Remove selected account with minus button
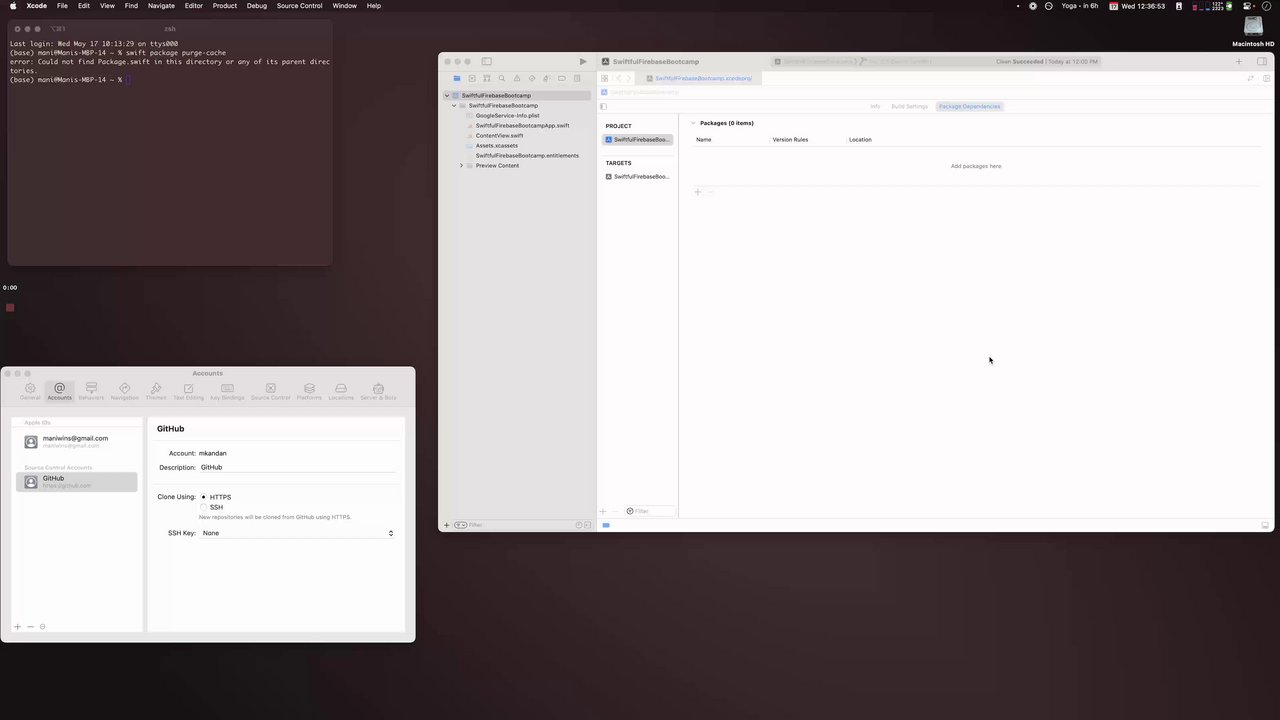This screenshot has height=720, width=1280. [x=30, y=627]
